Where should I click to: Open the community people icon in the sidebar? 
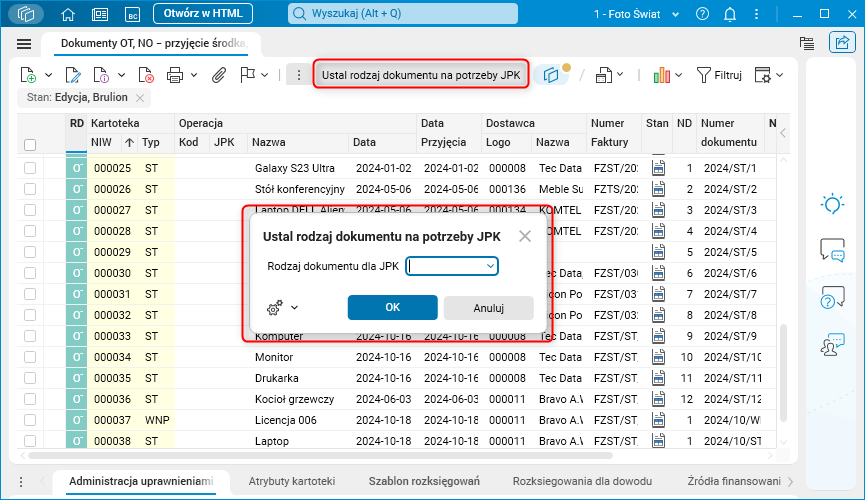[x=832, y=345]
